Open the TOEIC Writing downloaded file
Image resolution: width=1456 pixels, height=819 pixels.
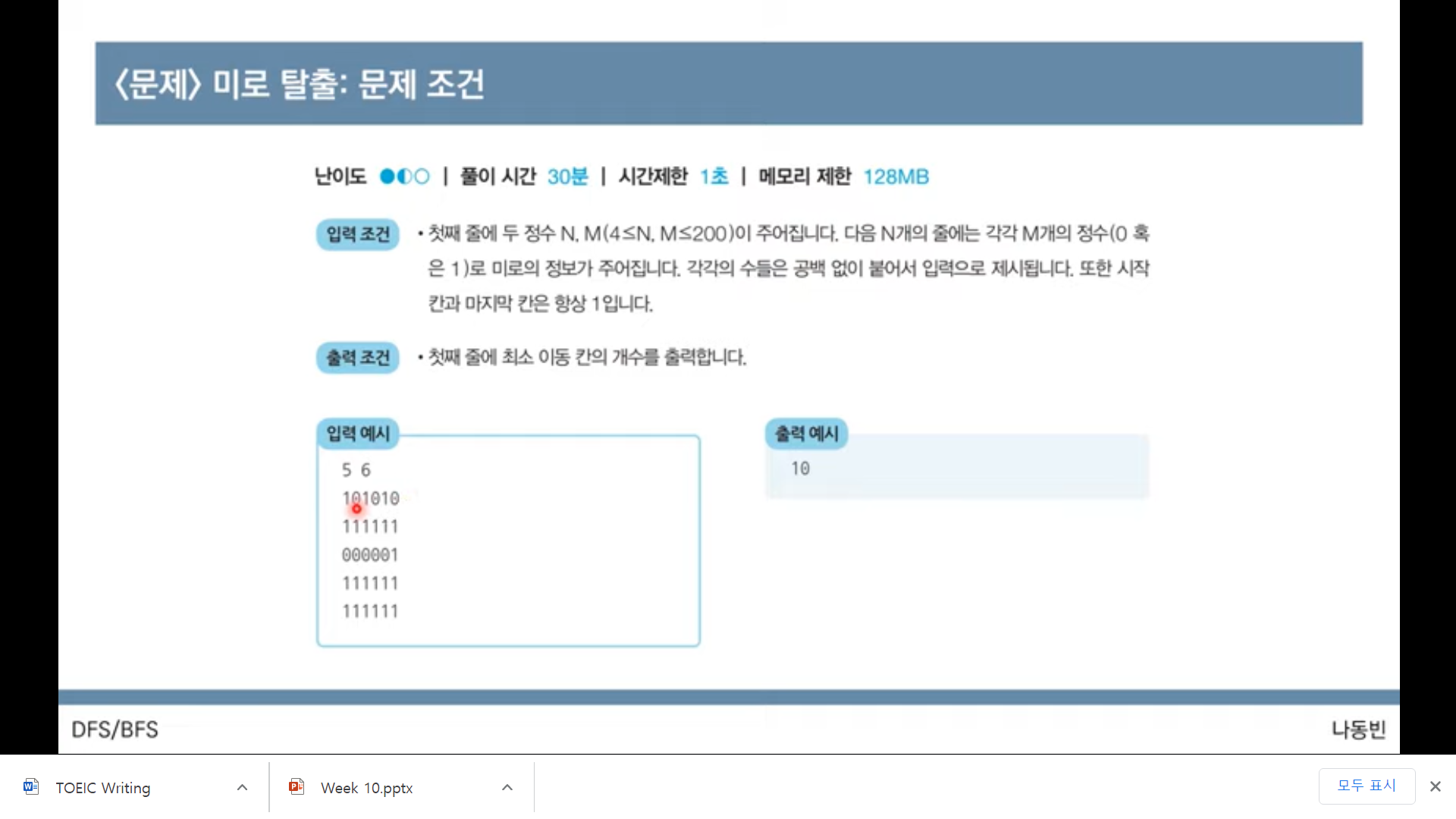click(103, 788)
